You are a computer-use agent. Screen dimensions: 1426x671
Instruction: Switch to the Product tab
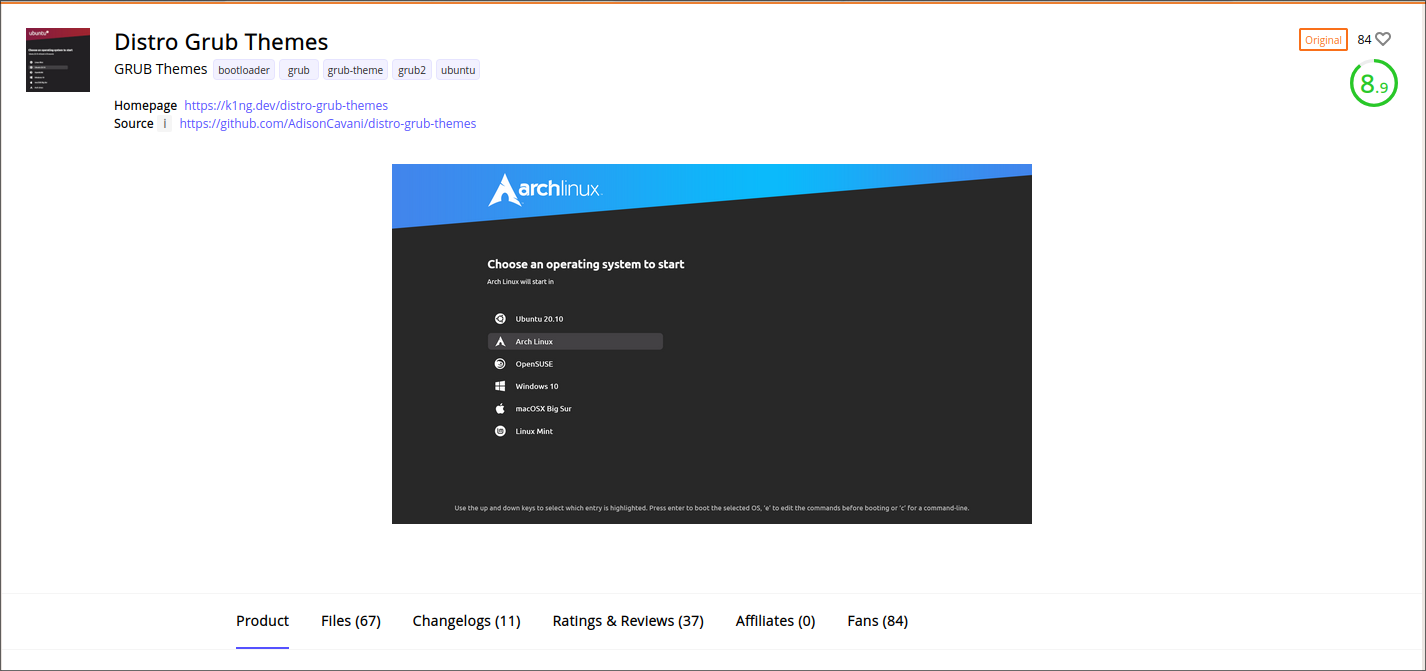(262, 621)
